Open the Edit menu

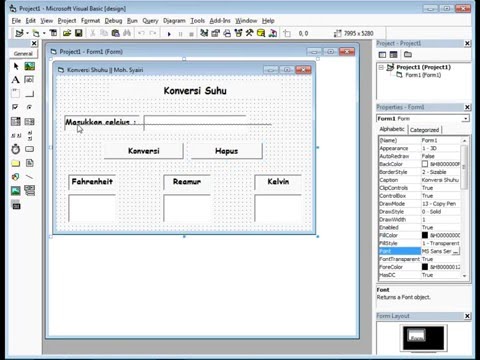(31, 21)
